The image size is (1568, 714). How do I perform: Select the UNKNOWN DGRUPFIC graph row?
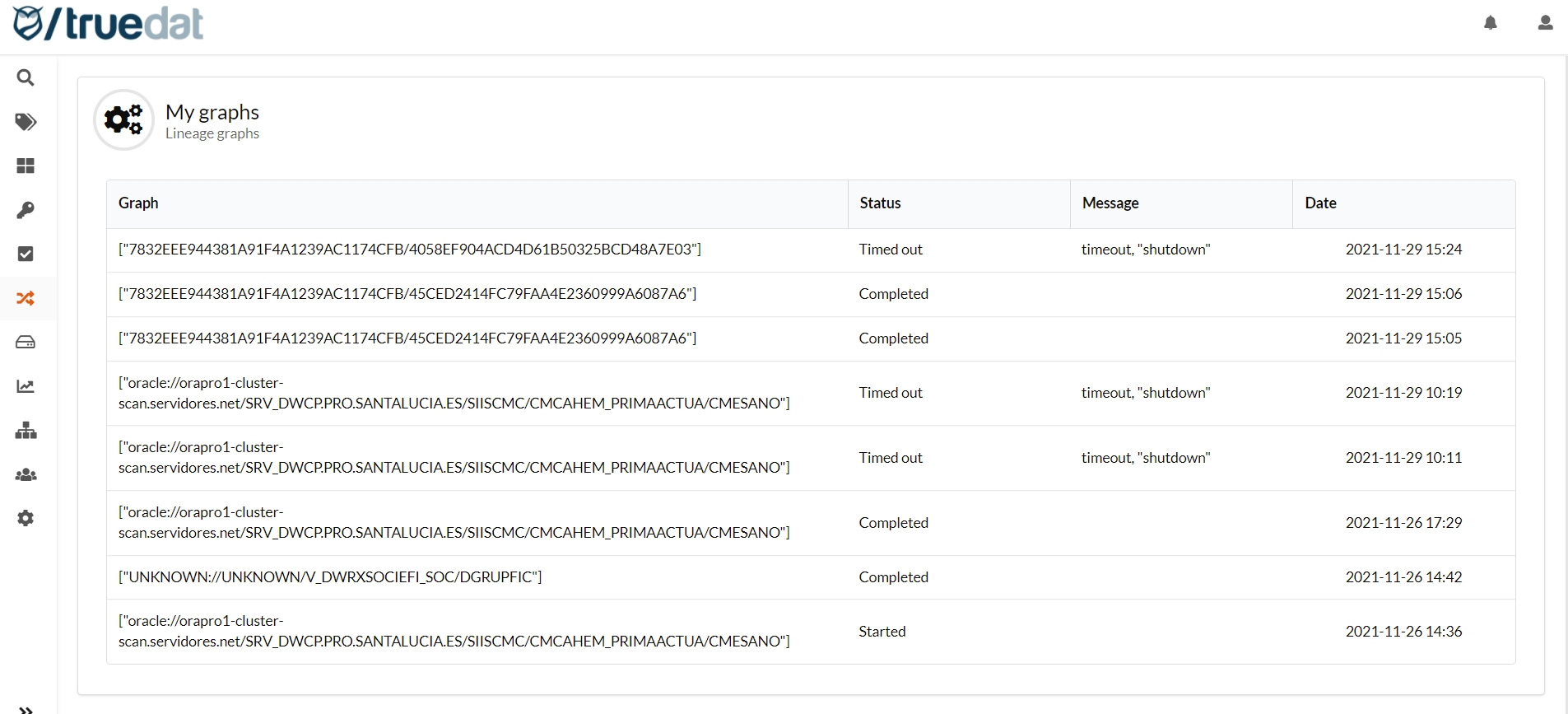click(329, 577)
